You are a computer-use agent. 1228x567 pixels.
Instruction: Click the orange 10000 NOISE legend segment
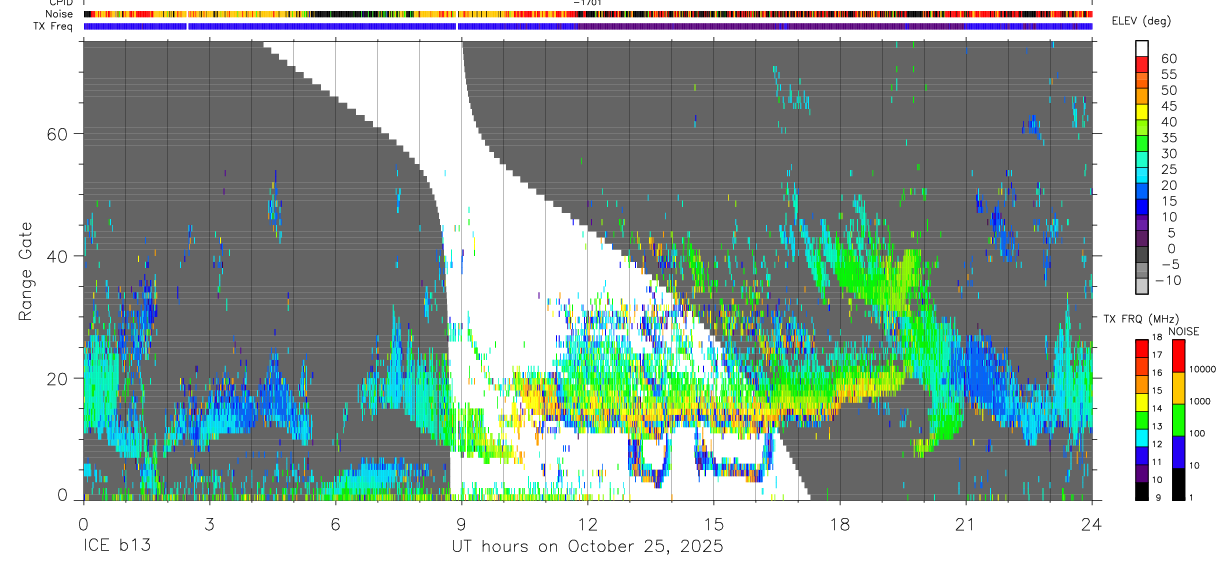(1178, 387)
